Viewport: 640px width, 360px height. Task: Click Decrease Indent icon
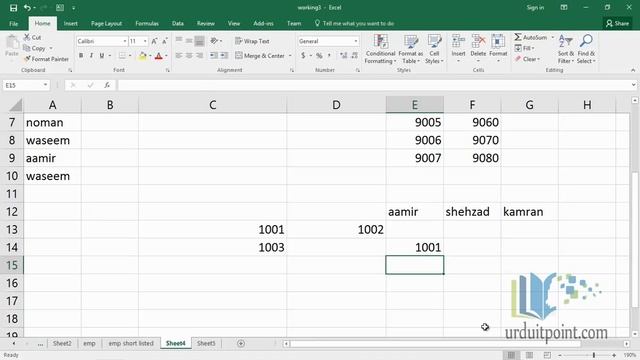click(213, 56)
